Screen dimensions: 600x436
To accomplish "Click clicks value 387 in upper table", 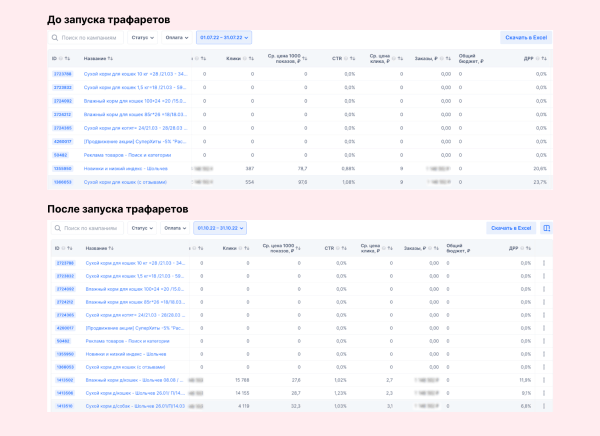I will coord(249,168).
